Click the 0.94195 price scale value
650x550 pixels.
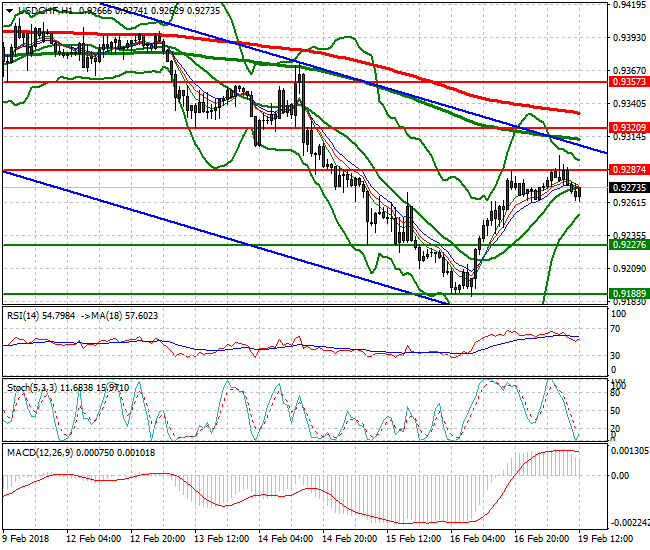pos(629,5)
